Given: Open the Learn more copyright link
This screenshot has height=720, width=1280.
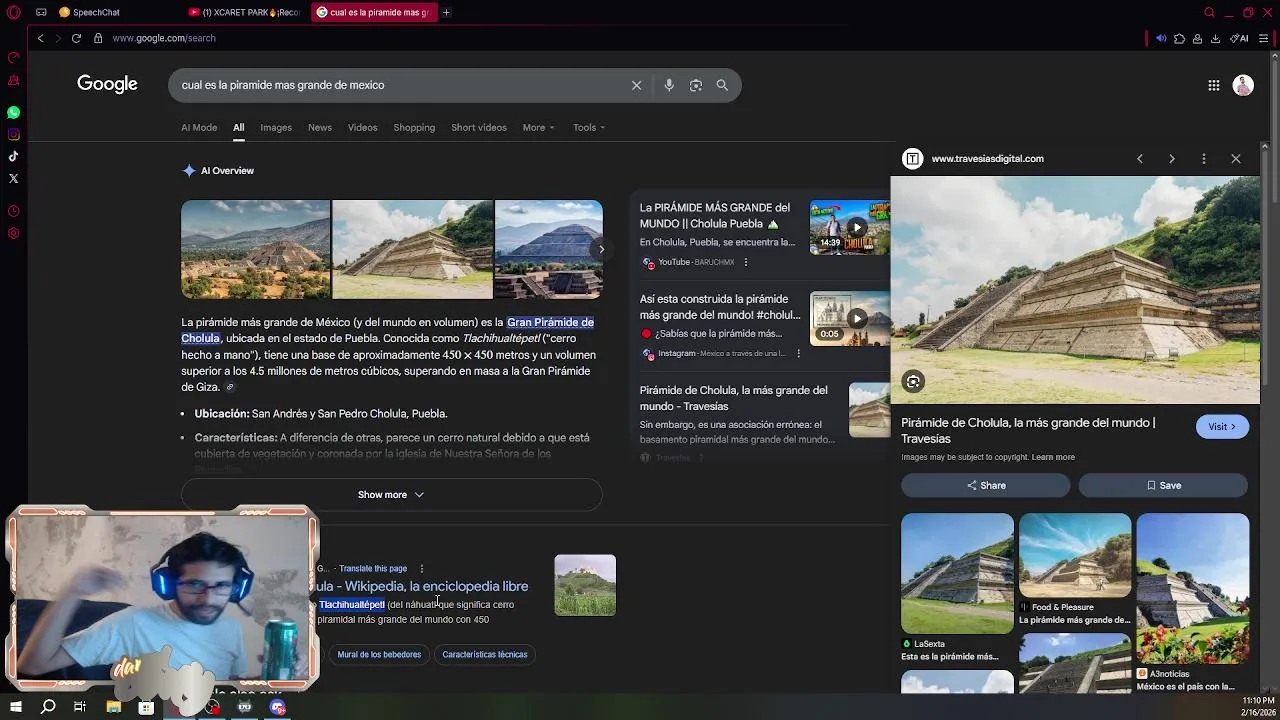Looking at the screenshot, I should pos(1053,457).
